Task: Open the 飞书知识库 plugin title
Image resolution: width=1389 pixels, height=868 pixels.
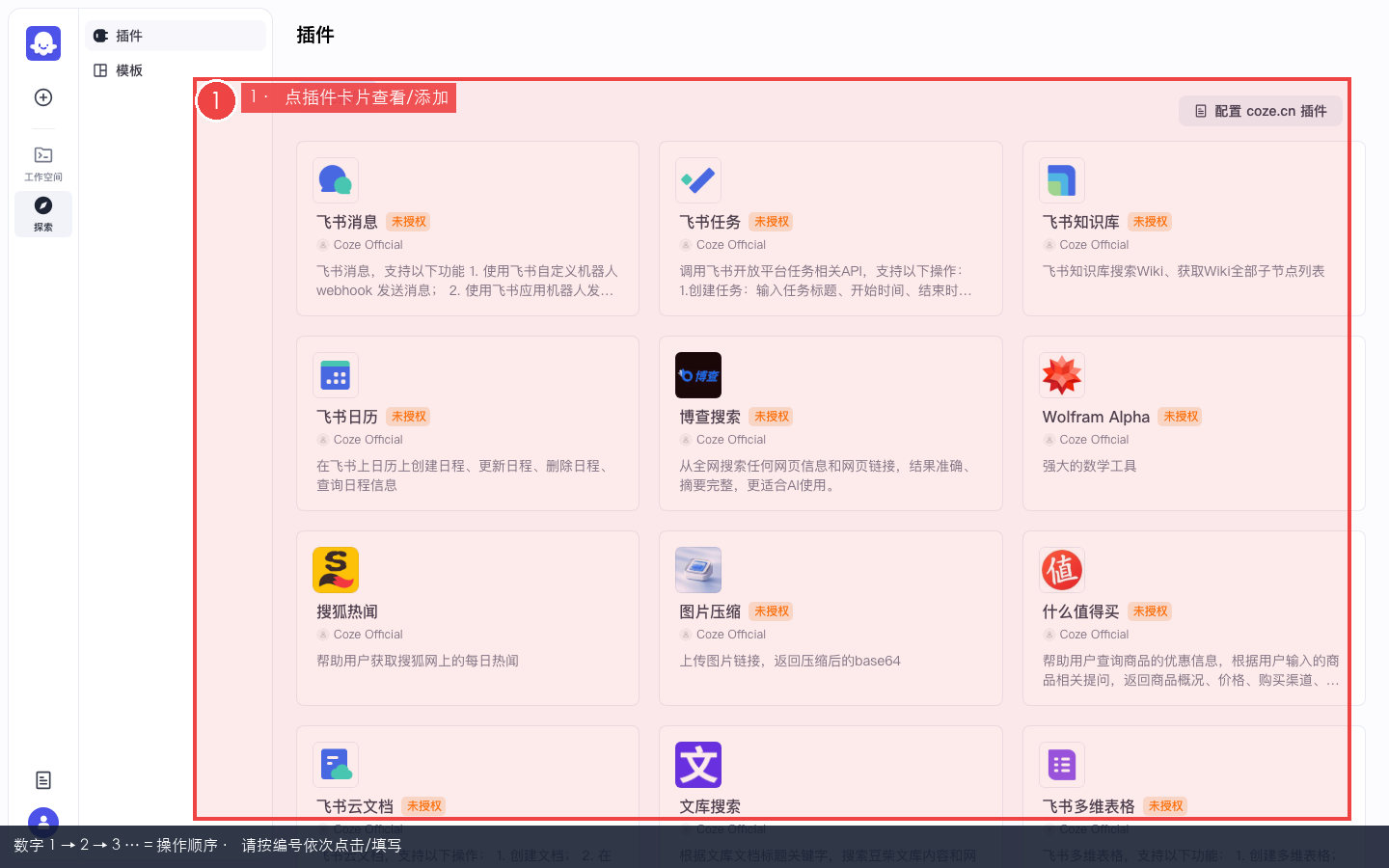Action: pyautogui.click(x=1081, y=222)
